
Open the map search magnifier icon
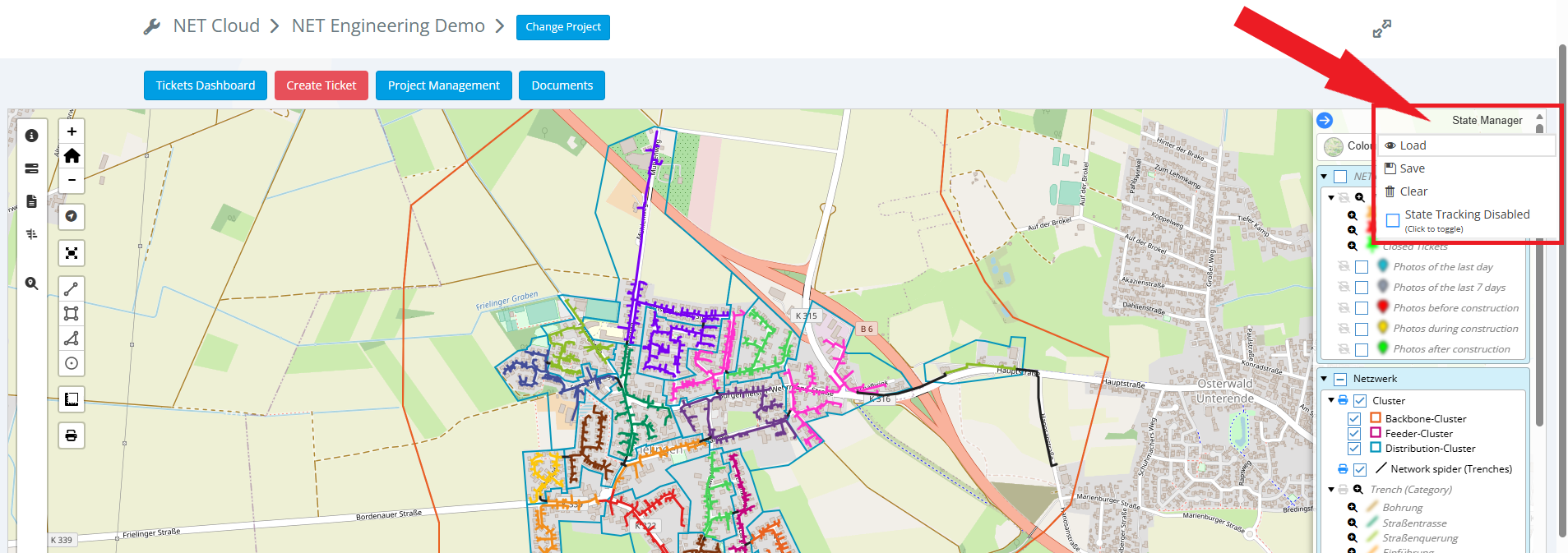click(x=31, y=283)
